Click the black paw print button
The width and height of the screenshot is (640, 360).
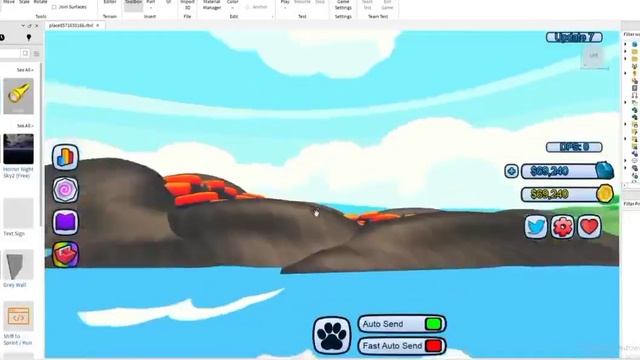[332, 335]
